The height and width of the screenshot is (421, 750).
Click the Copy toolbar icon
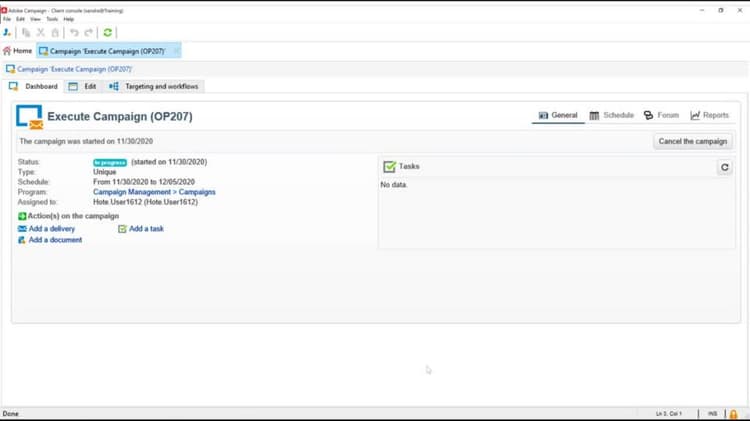click(x=26, y=33)
